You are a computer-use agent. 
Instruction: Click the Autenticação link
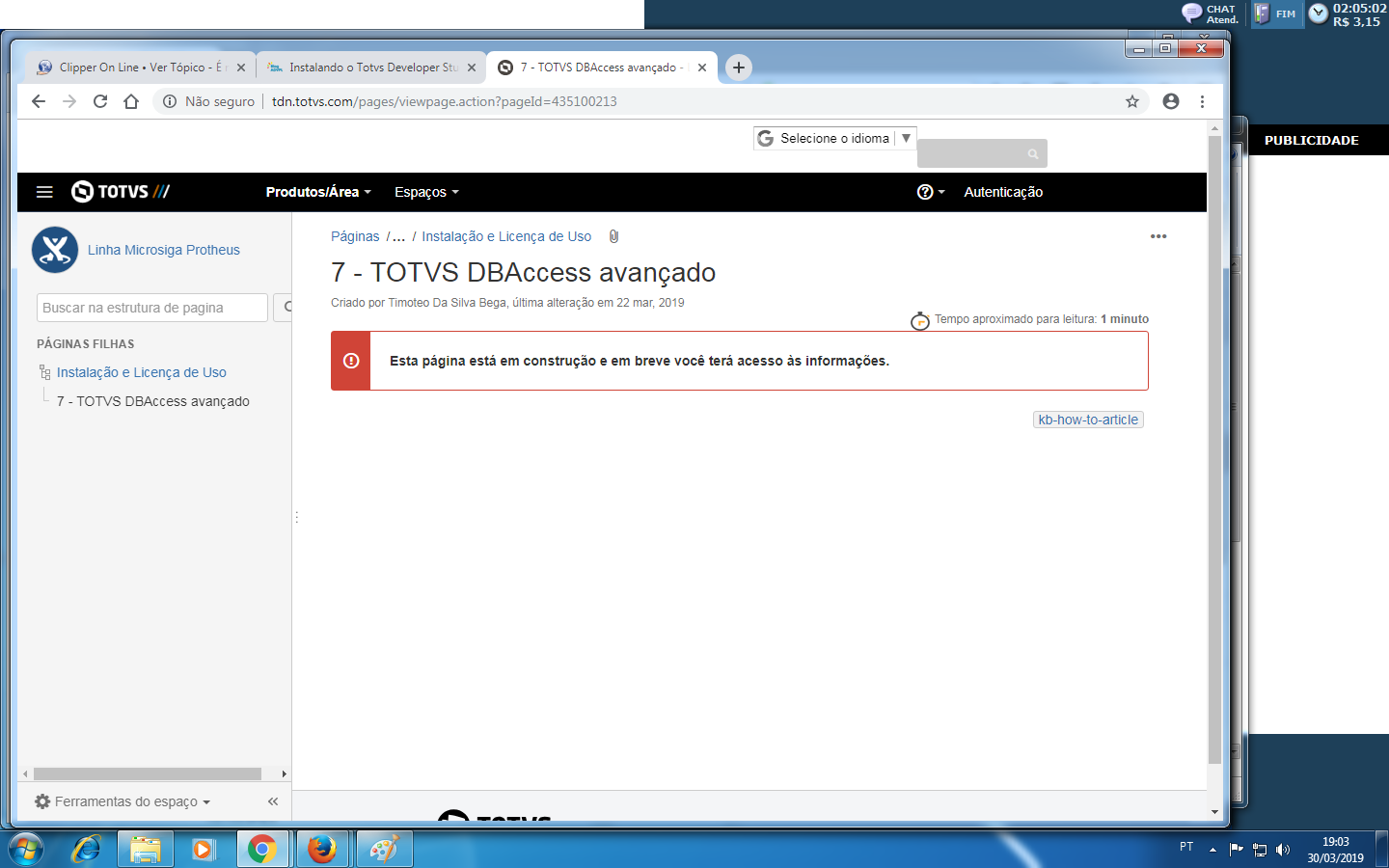(1003, 192)
